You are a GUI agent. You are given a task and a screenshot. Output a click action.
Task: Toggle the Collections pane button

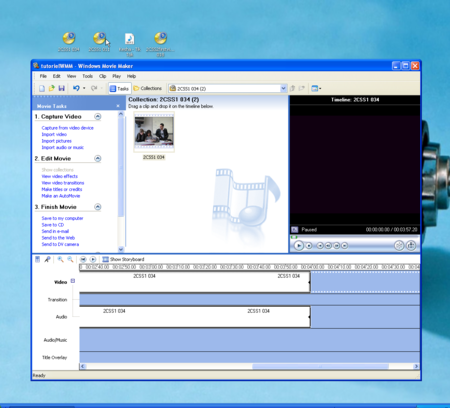tap(148, 88)
